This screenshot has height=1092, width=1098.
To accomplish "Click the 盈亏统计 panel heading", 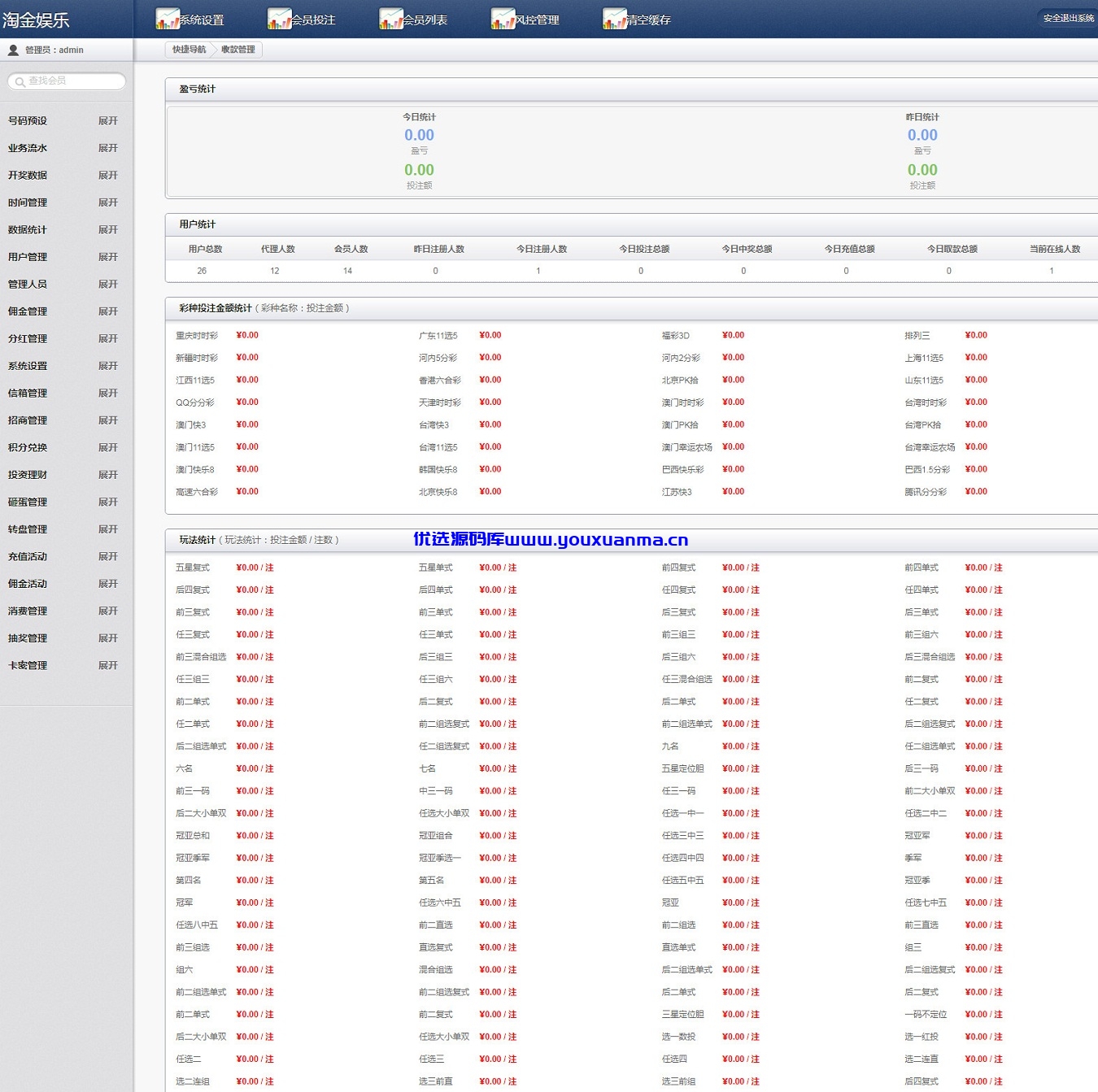I will point(198,89).
